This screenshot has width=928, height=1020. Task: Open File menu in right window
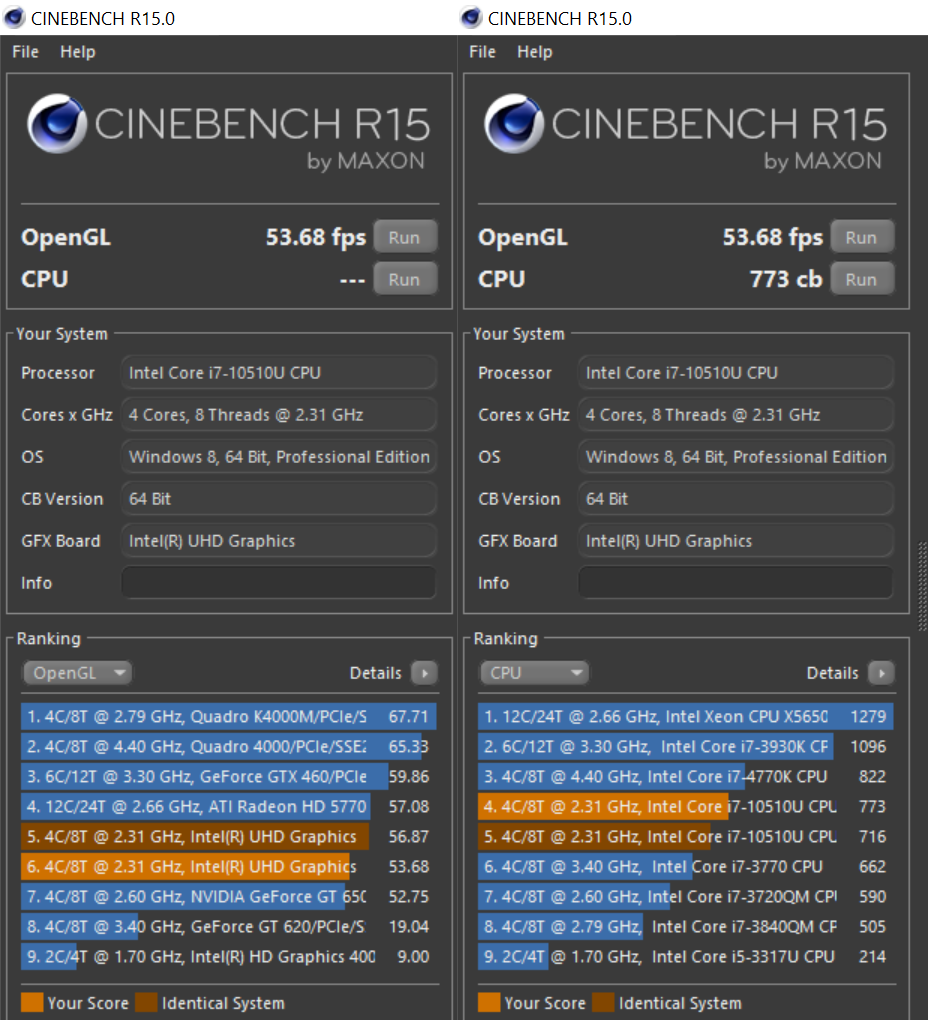(x=483, y=52)
